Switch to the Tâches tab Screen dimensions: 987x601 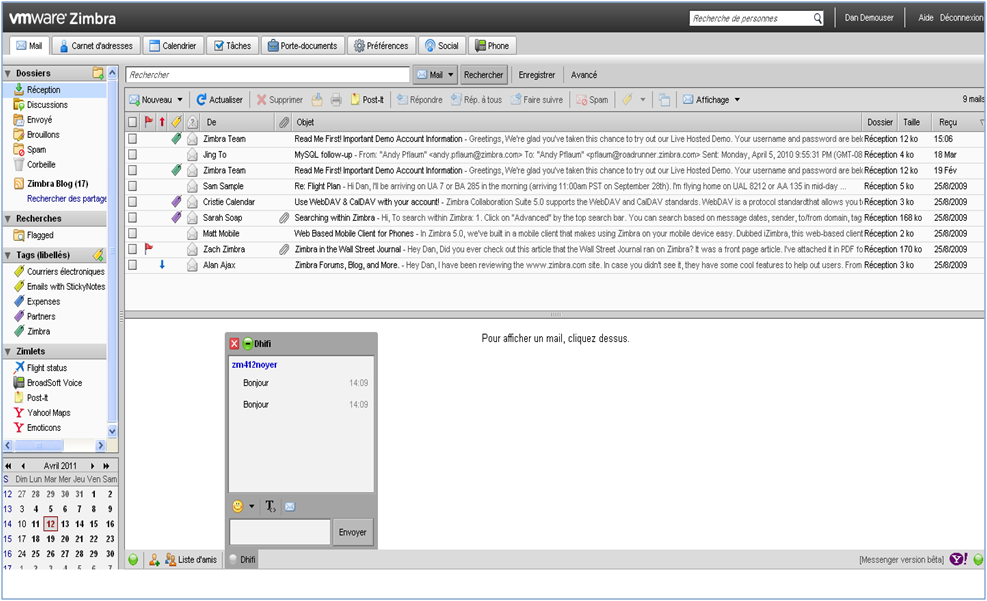pyautogui.click(x=232, y=45)
